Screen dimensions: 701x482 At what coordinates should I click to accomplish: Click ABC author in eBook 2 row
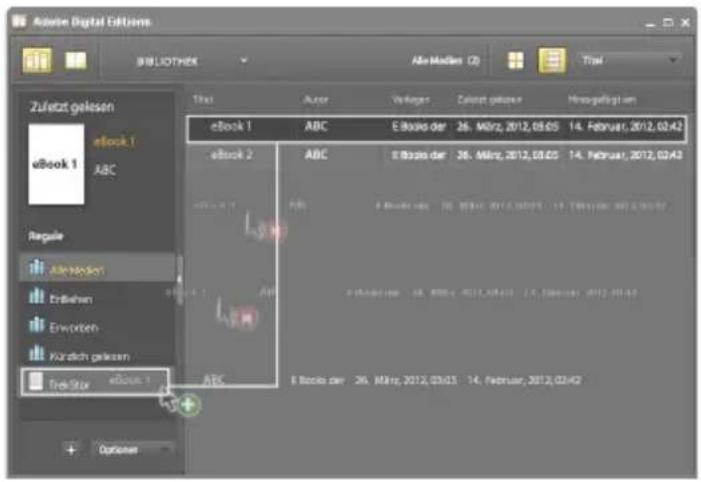(316, 155)
